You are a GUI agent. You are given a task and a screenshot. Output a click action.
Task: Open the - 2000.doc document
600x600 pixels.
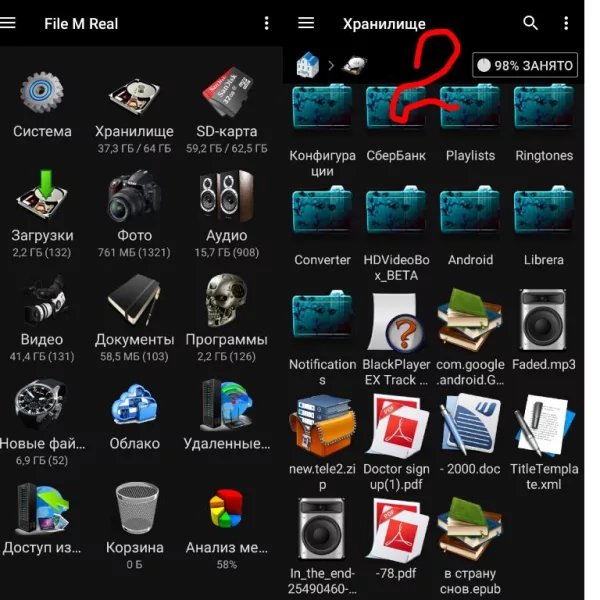(x=470, y=426)
